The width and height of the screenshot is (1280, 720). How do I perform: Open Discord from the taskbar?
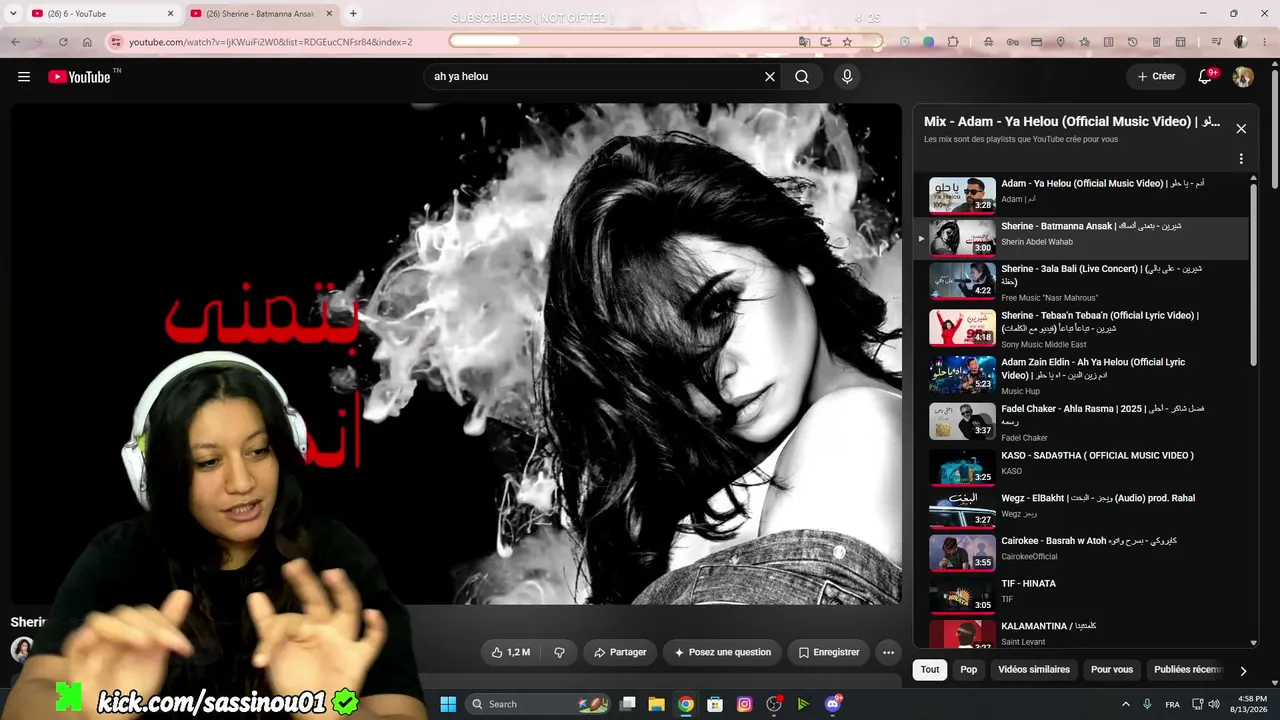833,704
